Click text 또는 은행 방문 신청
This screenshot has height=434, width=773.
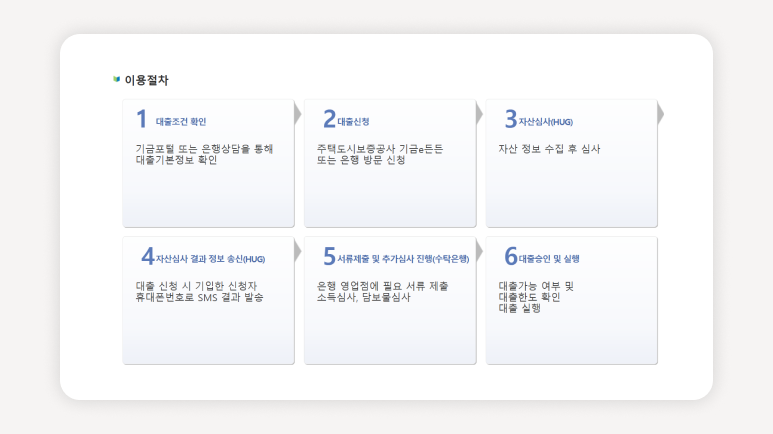(x=361, y=160)
